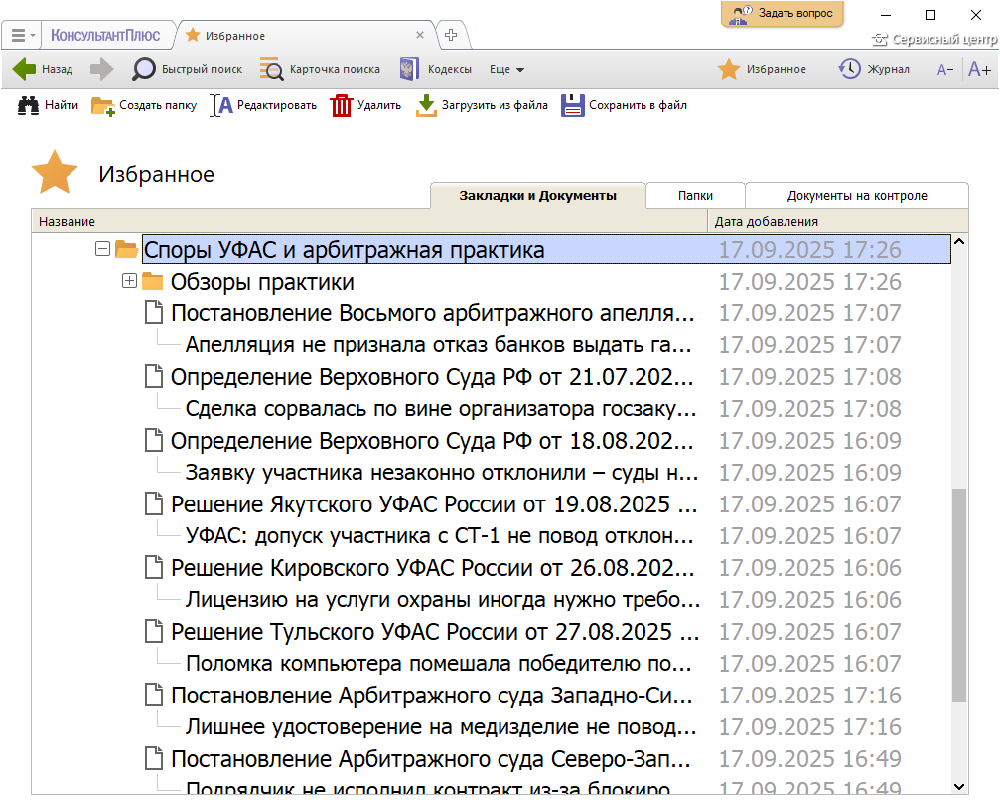Open the Кодексы codes section
Viewport: 1000px width, 800px height.
click(x=408, y=69)
